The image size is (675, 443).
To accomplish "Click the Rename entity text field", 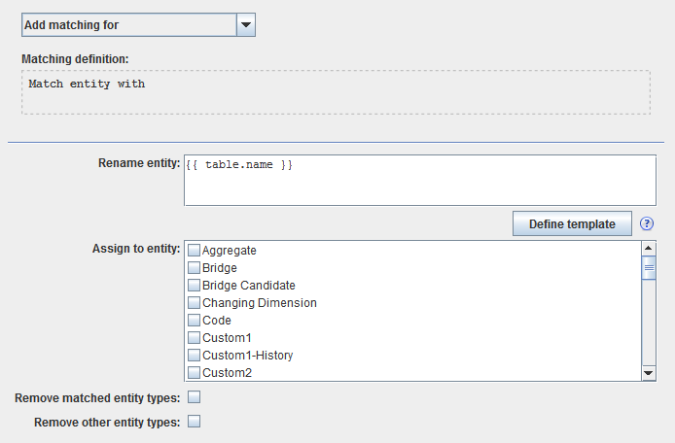I will pyautogui.click(x=420, y=180).
